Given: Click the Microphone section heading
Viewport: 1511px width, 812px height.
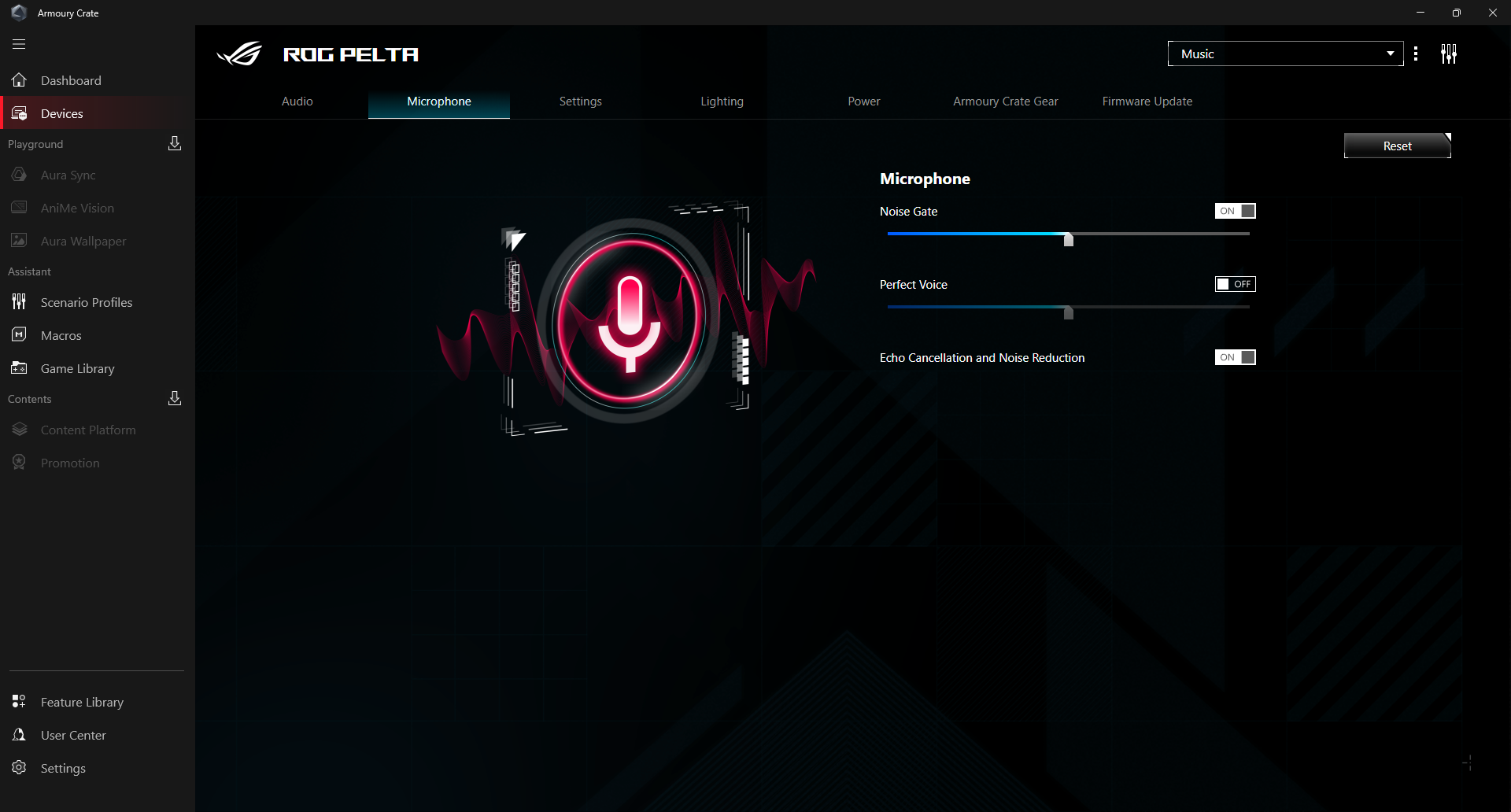Looking at the screenshot, I should [925, 179].
